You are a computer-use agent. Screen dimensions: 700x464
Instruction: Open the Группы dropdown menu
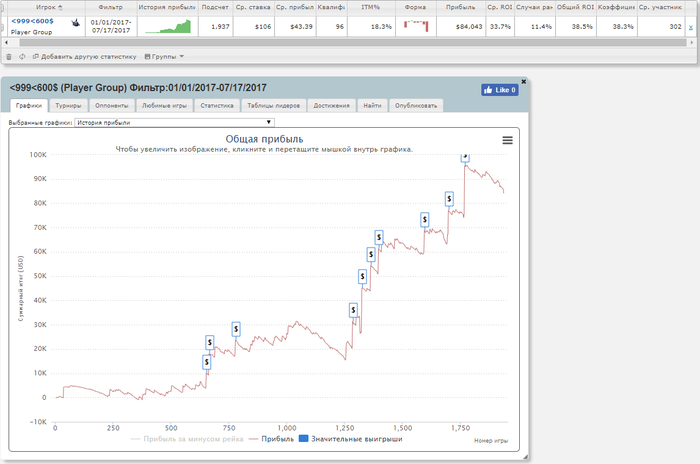[164, 57]
